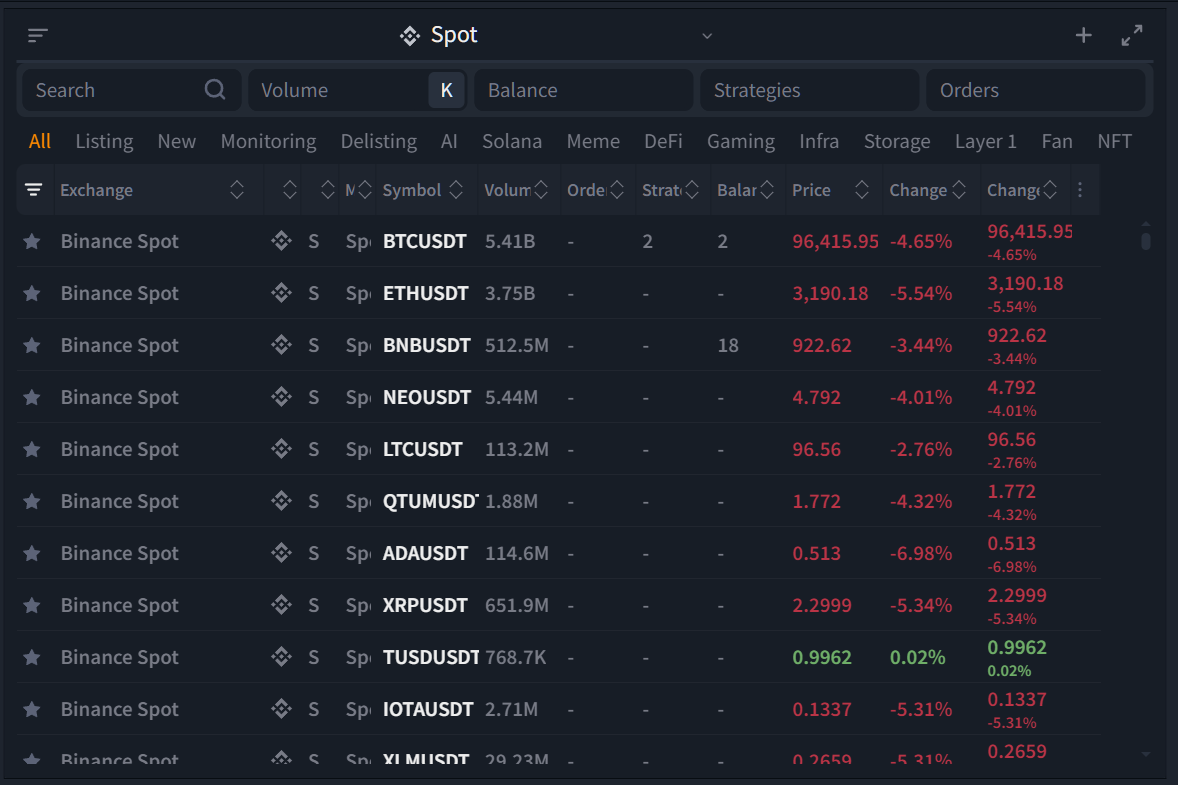Click the XRPUSDT price 2.2999

(x=822, y=605)
